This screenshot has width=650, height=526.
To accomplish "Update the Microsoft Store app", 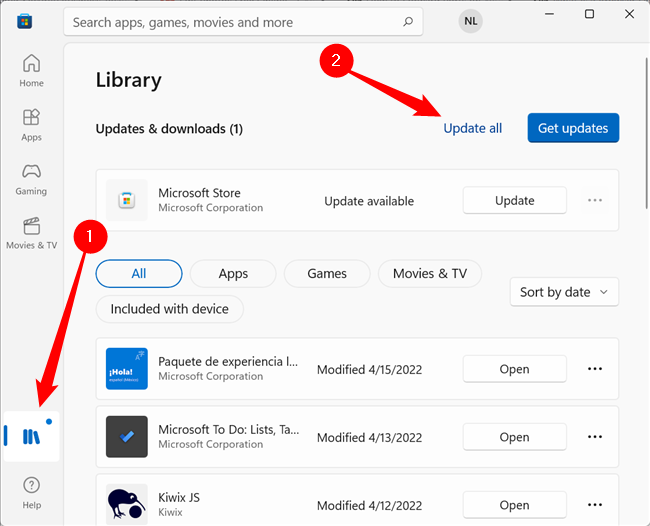I will tap(514, 200).
